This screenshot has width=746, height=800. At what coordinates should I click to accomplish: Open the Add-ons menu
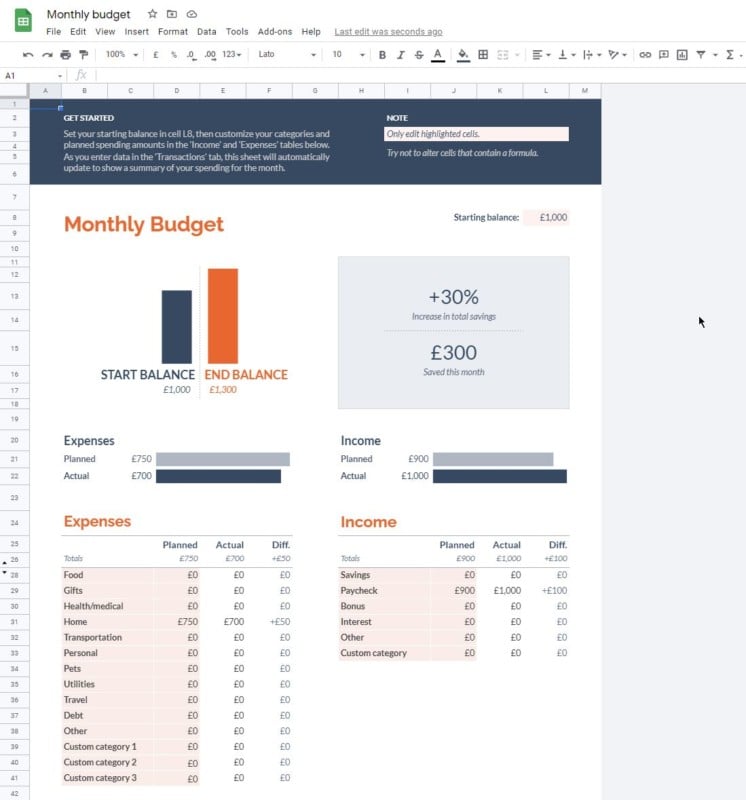(x=275, y=32)
